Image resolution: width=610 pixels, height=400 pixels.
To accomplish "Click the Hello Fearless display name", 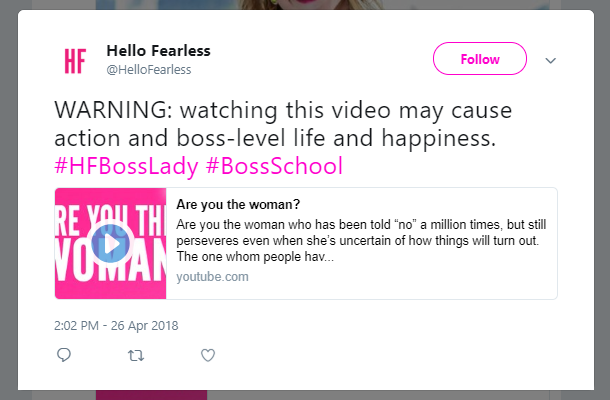I will 158,51.
